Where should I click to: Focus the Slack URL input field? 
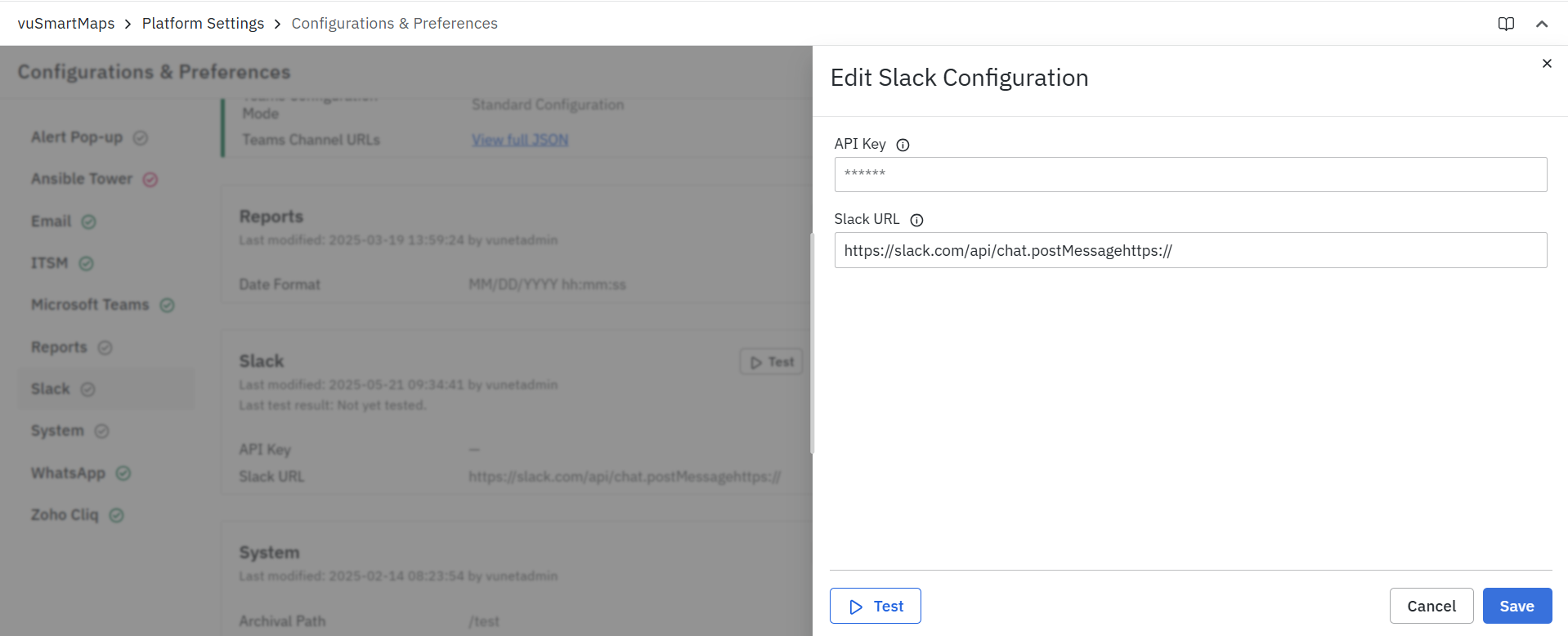pos(1189,250)
